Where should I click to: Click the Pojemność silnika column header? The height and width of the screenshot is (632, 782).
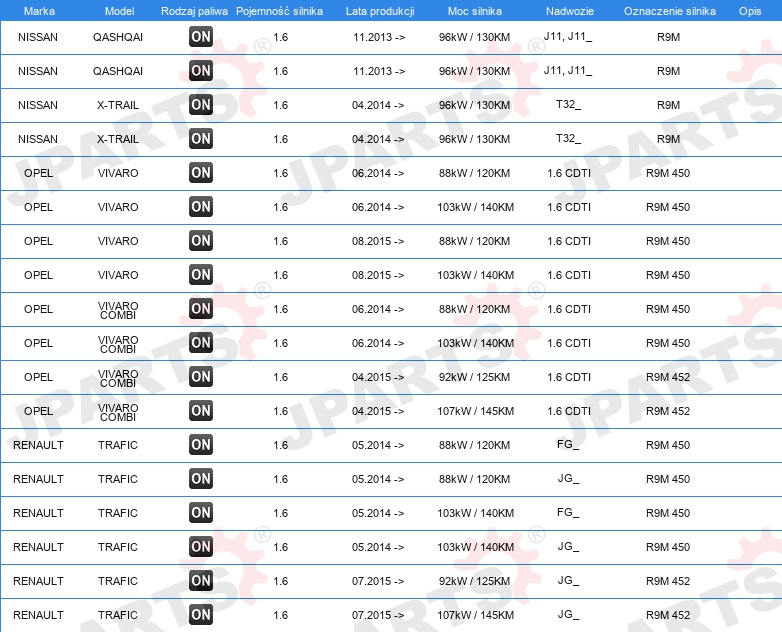(x=279, y=11)
